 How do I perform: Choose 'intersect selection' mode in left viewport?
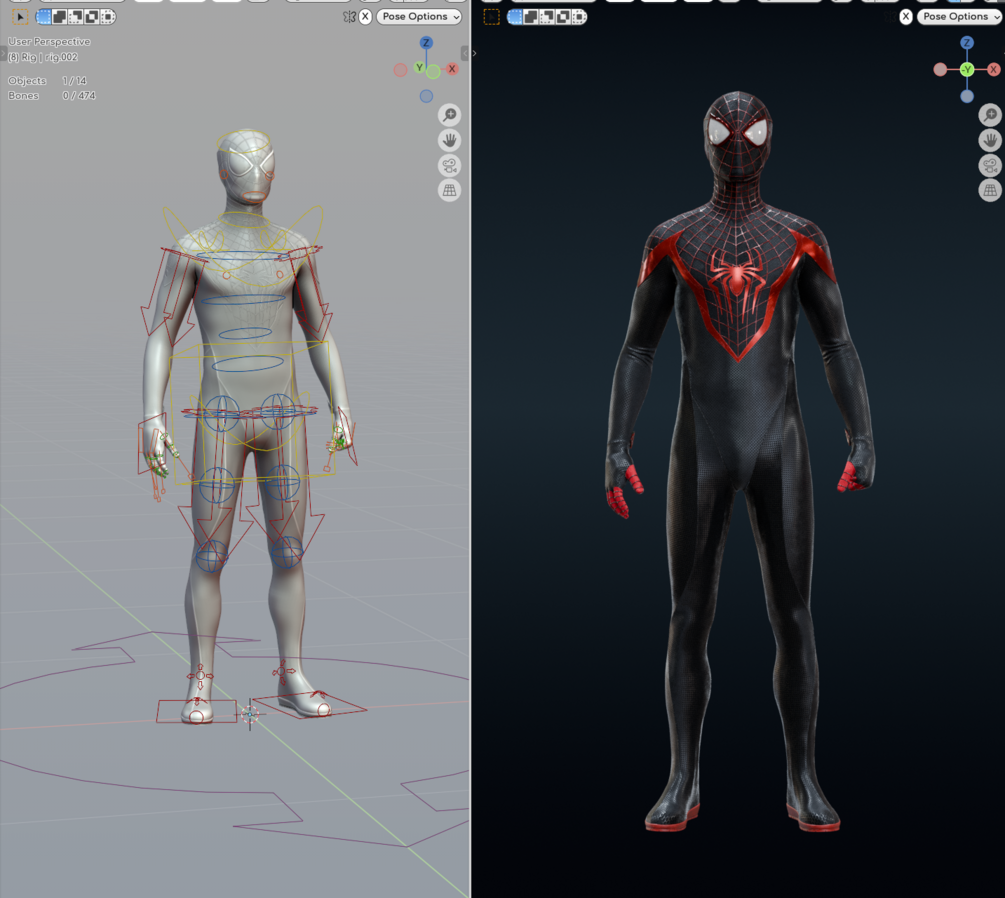tap(108, 17)
